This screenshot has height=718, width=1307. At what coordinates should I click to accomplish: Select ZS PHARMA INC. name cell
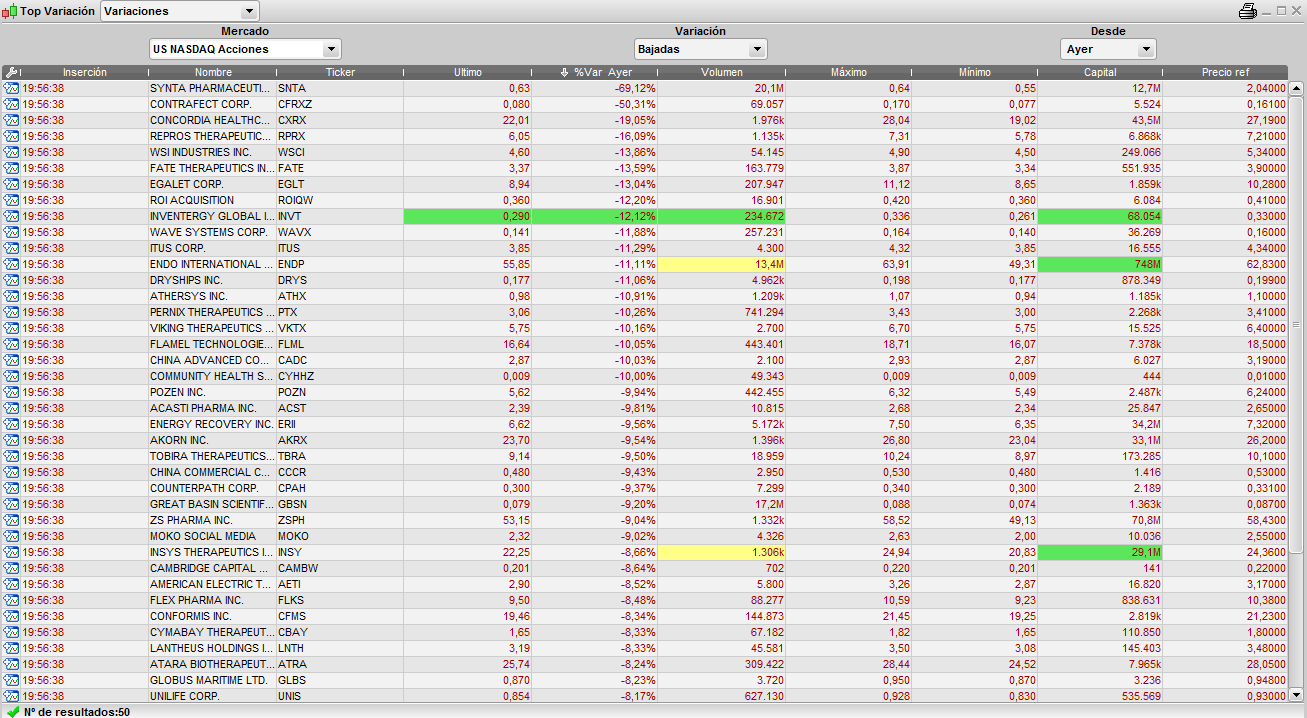point(213,520)
